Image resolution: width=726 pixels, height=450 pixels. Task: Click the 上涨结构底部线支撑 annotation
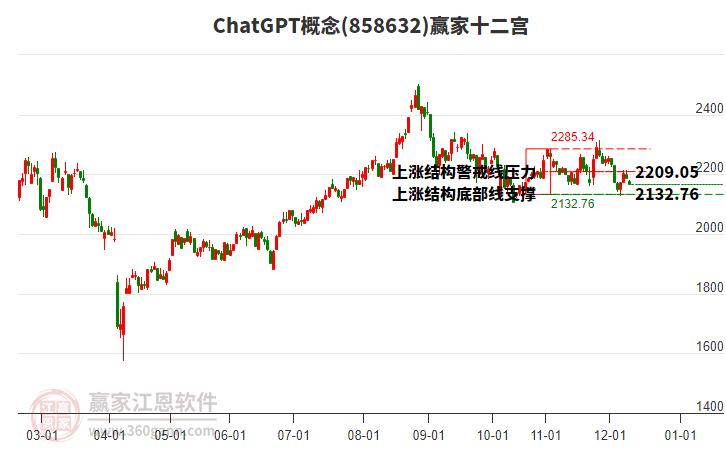click(463, 194)
